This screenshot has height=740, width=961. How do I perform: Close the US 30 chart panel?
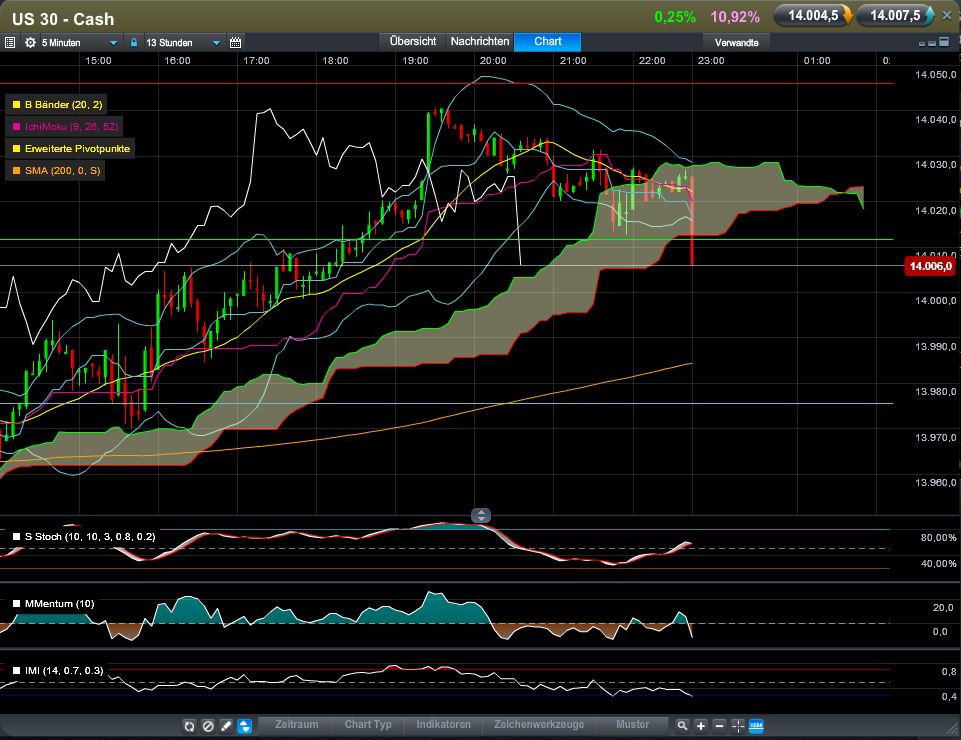(x=947, y=16)
